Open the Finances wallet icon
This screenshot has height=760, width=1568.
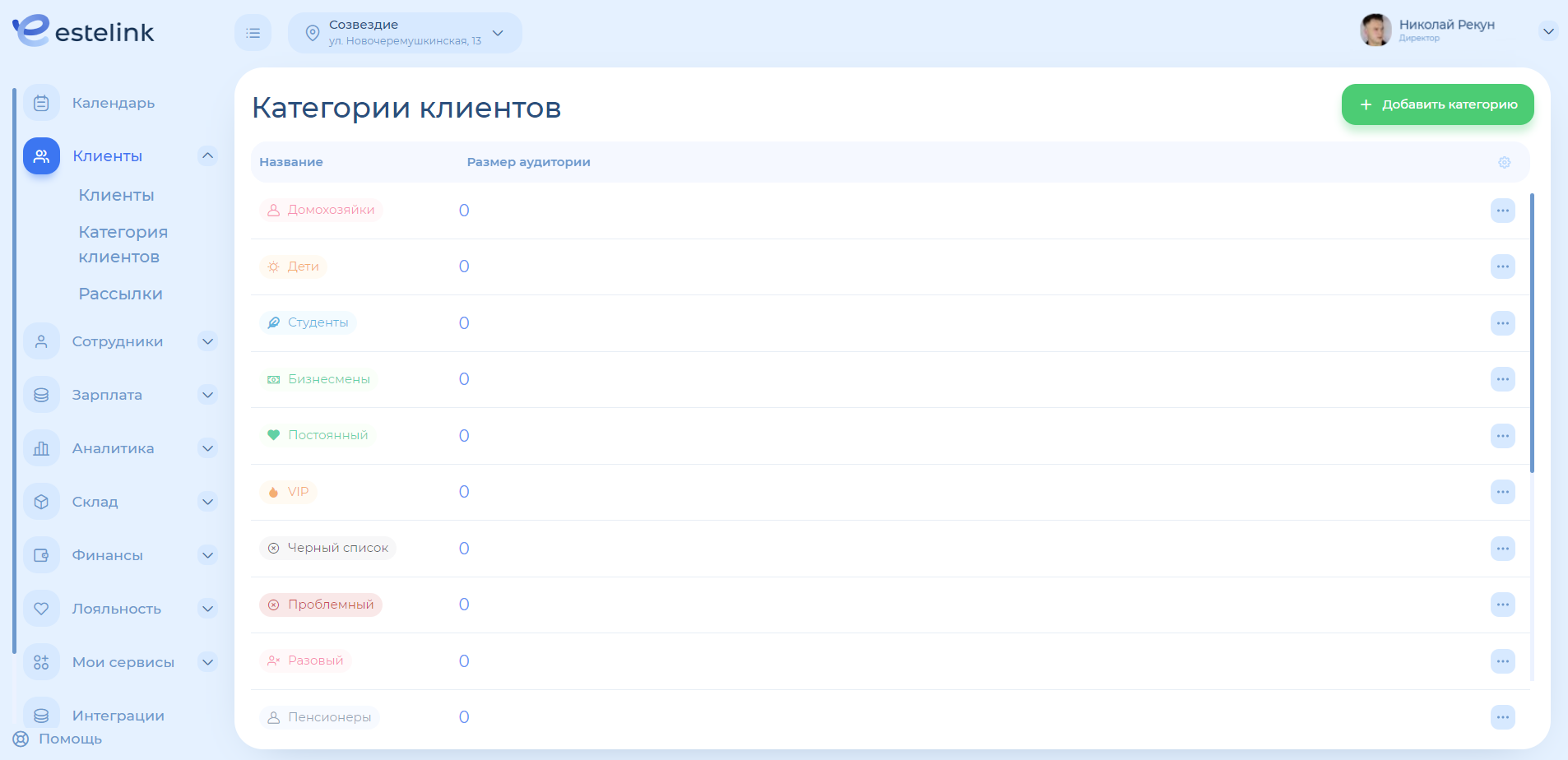pos(41,555)
